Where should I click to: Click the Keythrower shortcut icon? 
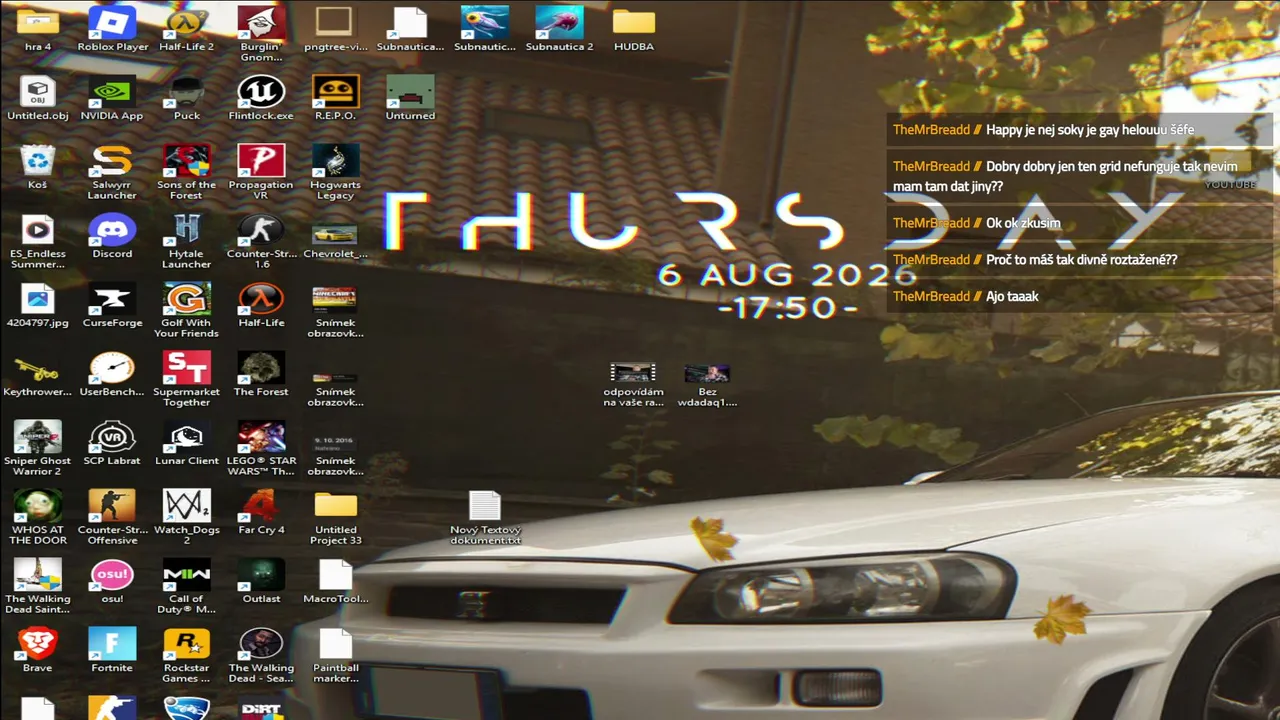(x=38, y=374)
